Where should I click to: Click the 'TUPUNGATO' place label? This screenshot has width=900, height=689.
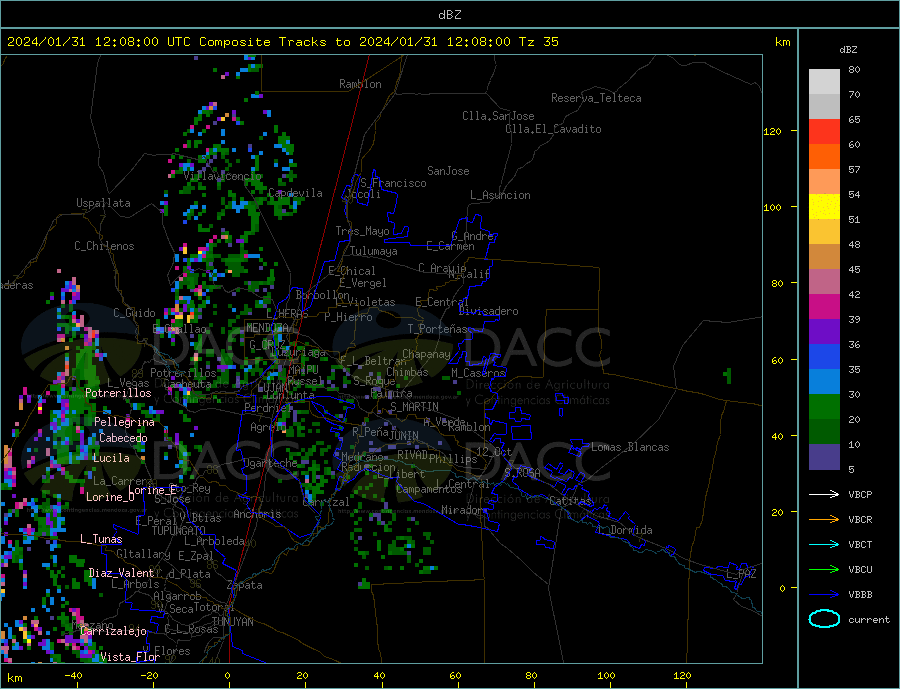click(179, 531)
